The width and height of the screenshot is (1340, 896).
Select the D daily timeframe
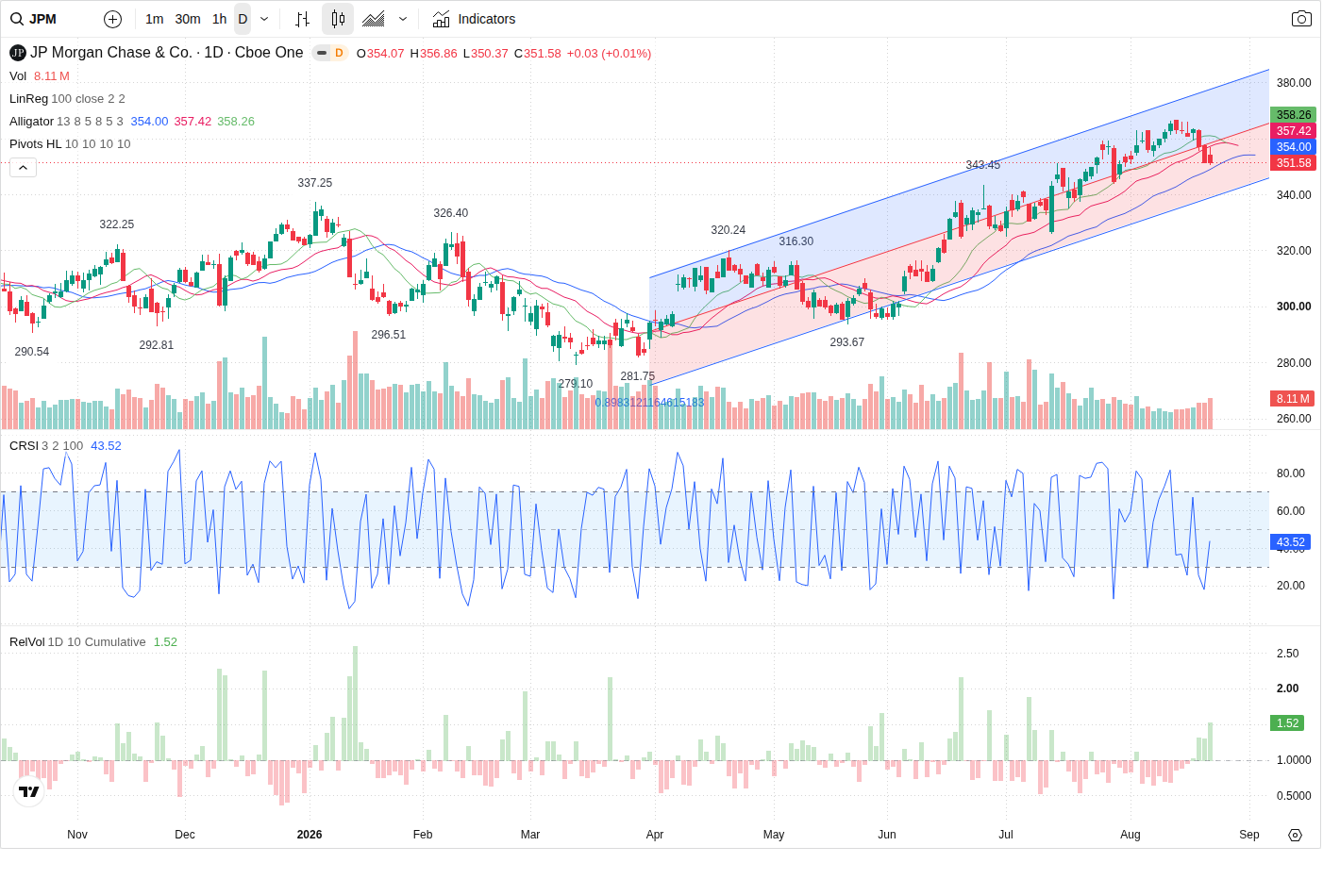click(243, 19)
